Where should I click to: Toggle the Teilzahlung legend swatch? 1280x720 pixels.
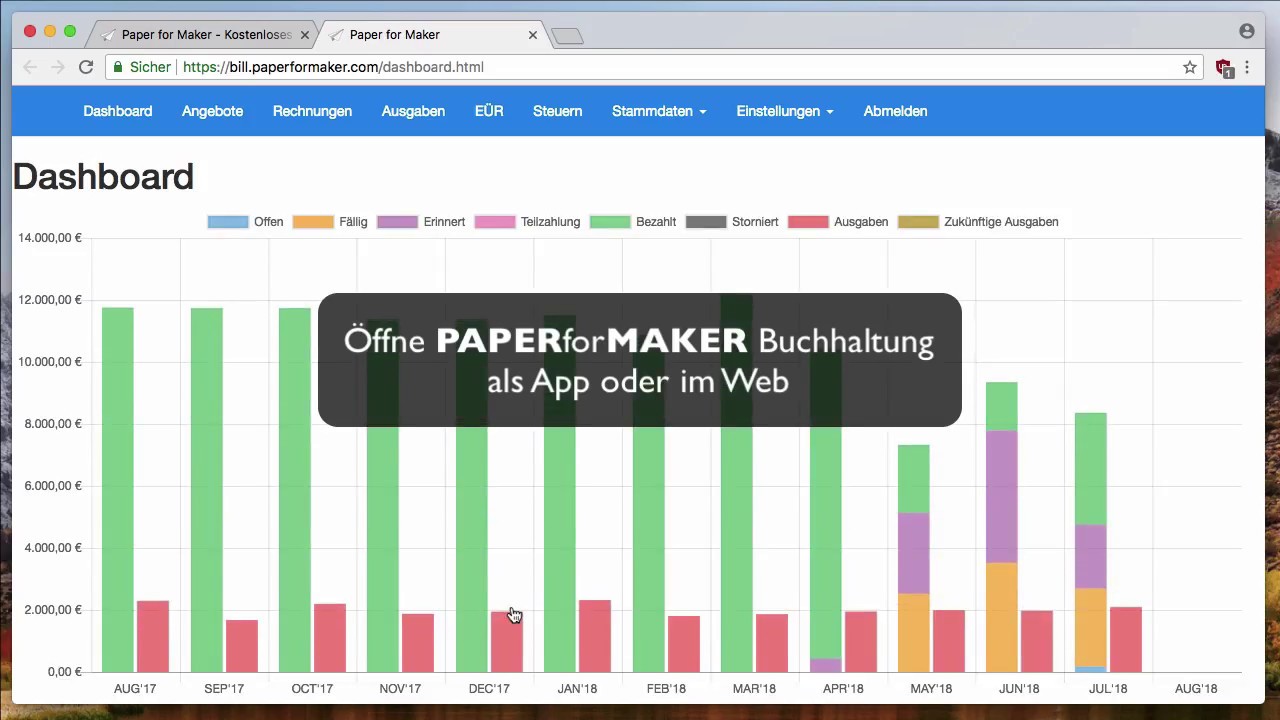pos(494,222)
